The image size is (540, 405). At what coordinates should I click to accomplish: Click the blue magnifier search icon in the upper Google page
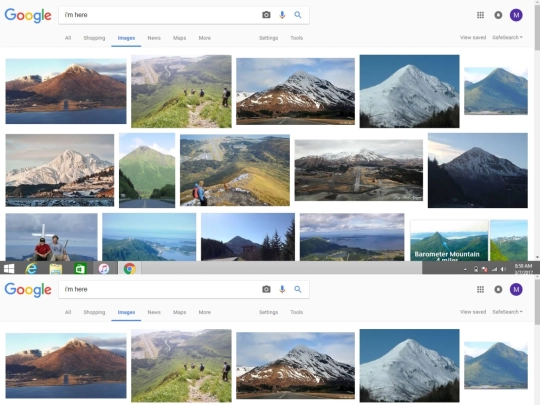(298, 15)
